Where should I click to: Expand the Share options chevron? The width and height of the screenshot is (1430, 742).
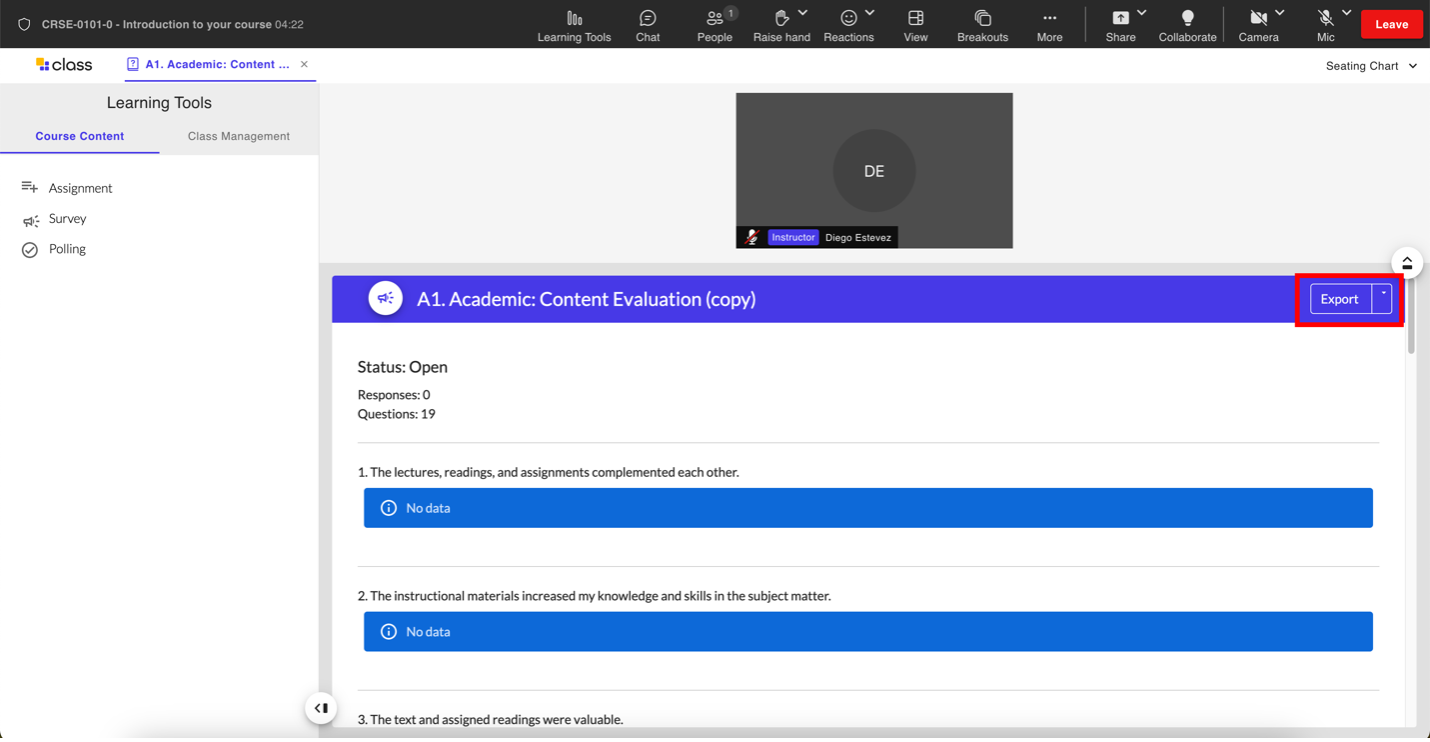pos(1142,13)
